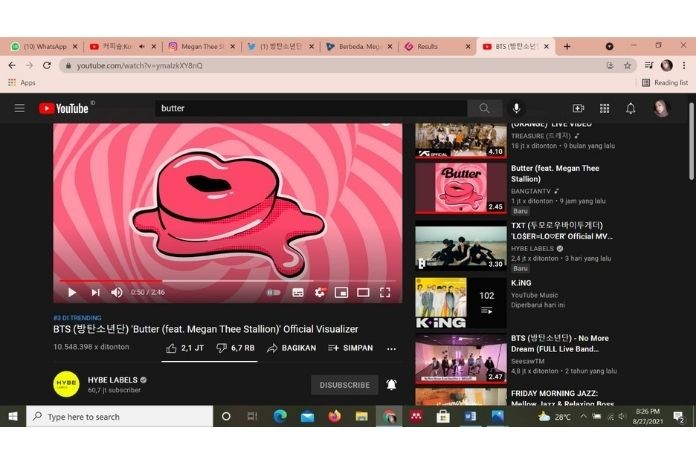This screenshot has height=464, width=696.
Task: Open the user account avatar menu
Action: pyautogui.click(x=661, y=108)
